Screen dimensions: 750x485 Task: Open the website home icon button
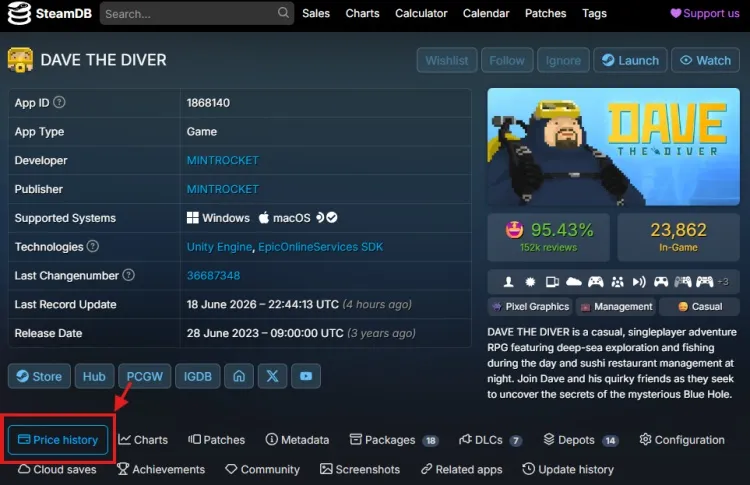pyautogui.click(x=239, y=376)
